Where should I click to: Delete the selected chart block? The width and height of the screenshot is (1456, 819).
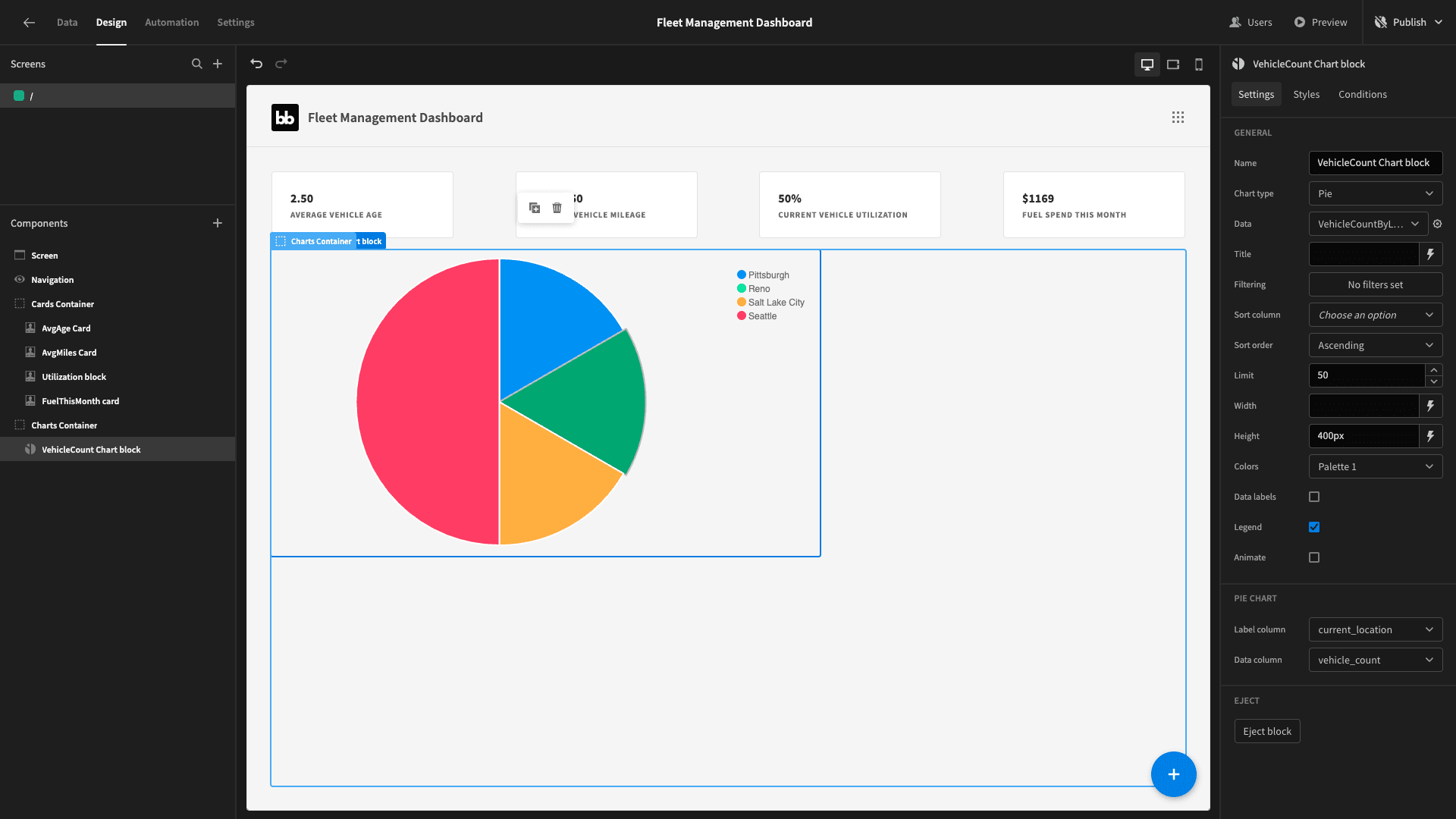coord(557,208)
